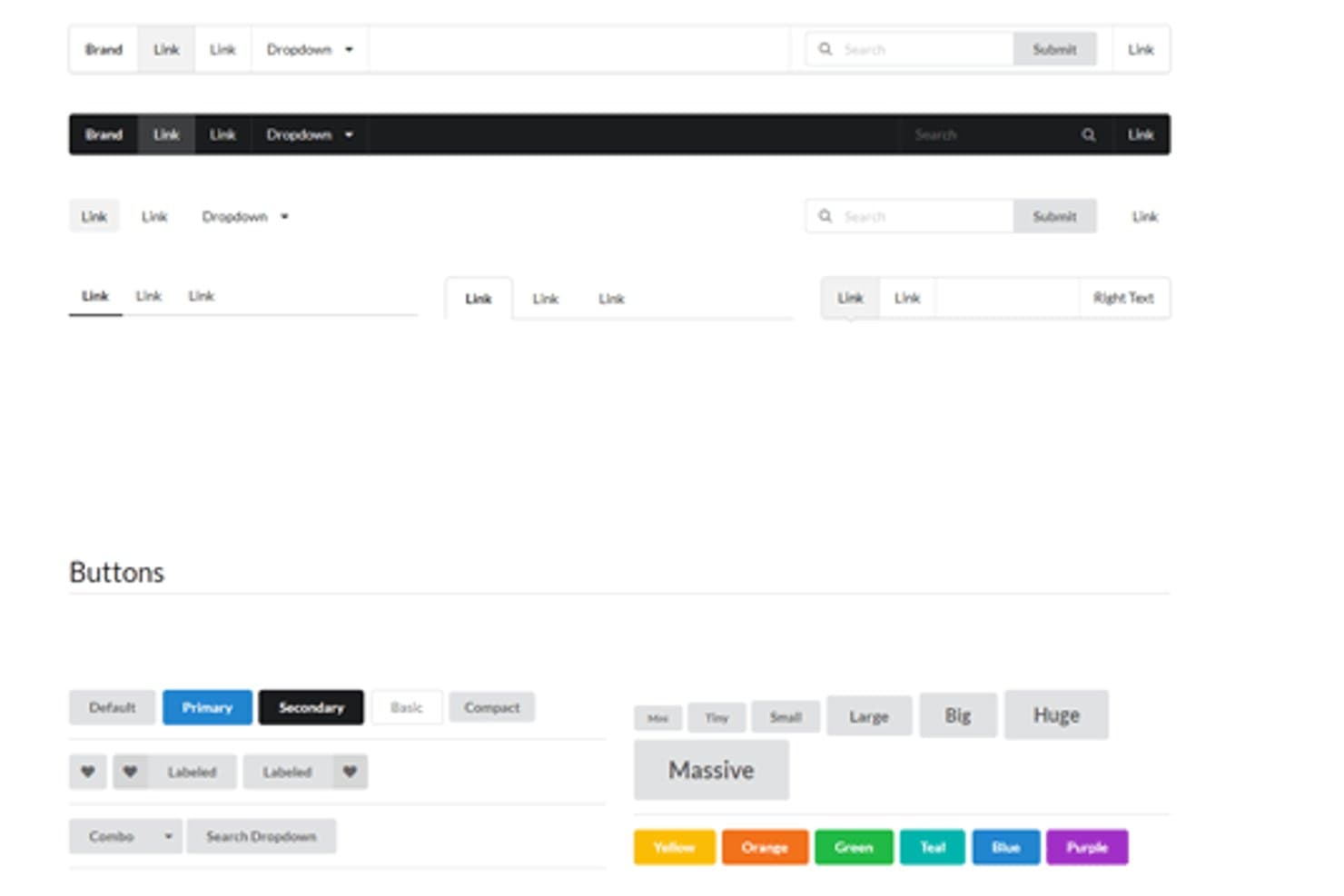The height and width of the screenshot is (896, 1344).
Task: Open the Combo button dropdown arrow
Action: 168,836
